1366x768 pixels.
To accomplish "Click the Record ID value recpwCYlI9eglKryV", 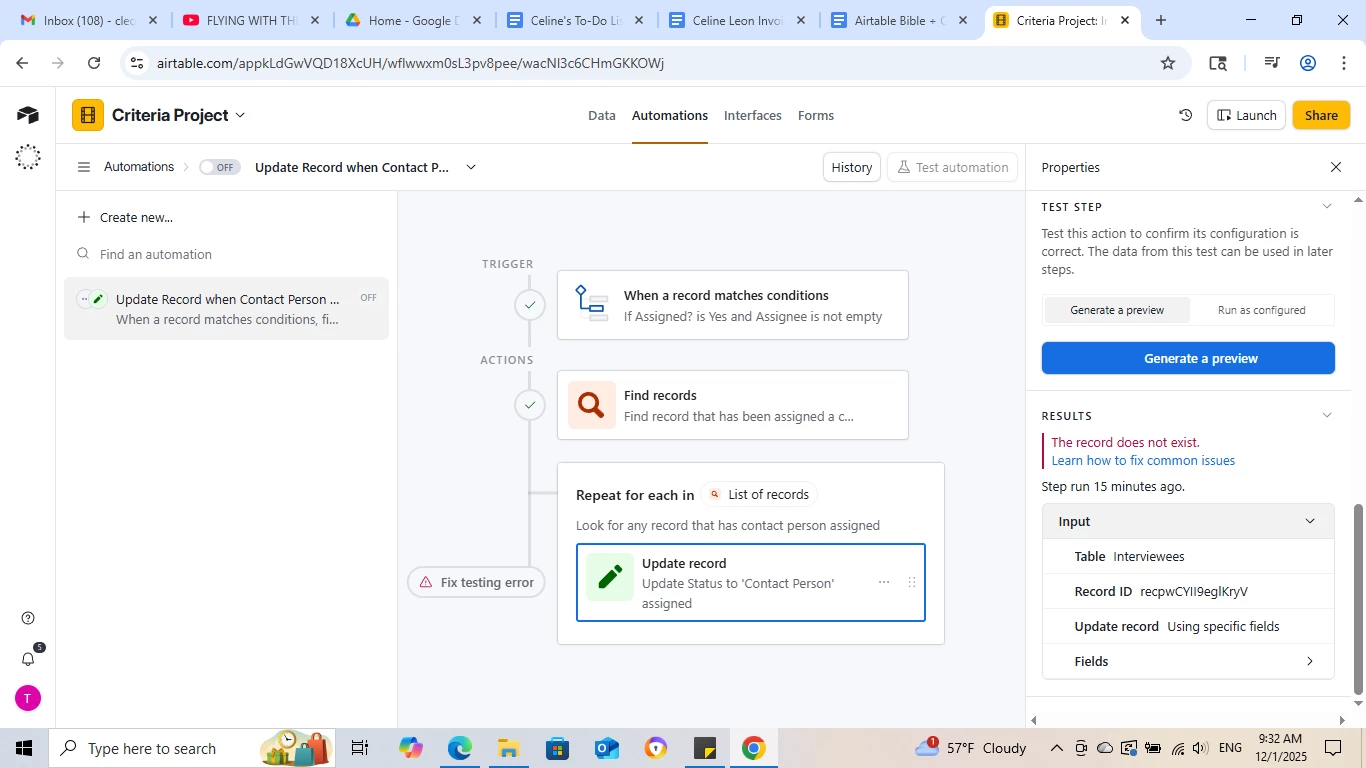I will [x=1194, y=591].
